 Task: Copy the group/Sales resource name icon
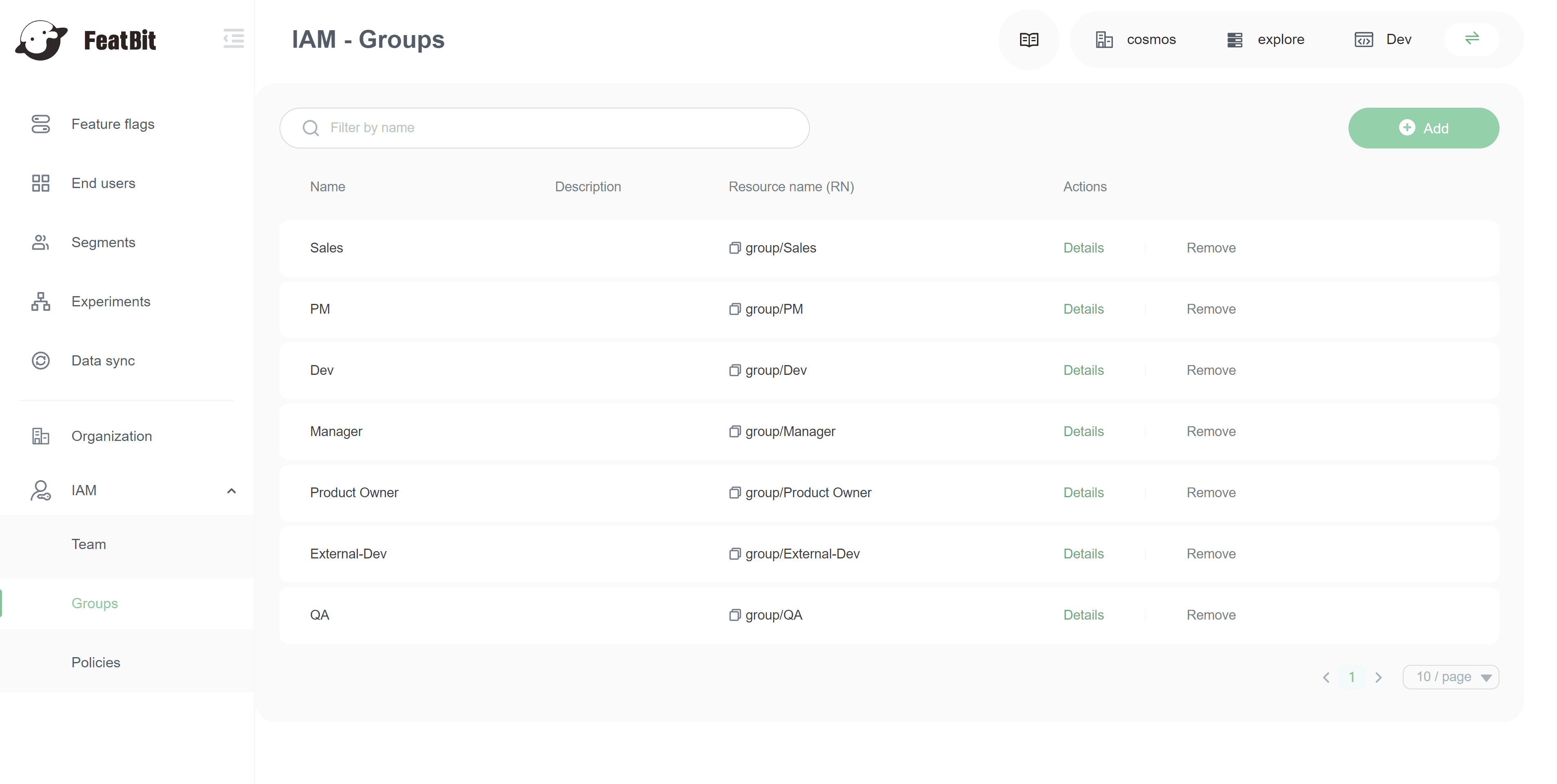click(x=734, y=248)
